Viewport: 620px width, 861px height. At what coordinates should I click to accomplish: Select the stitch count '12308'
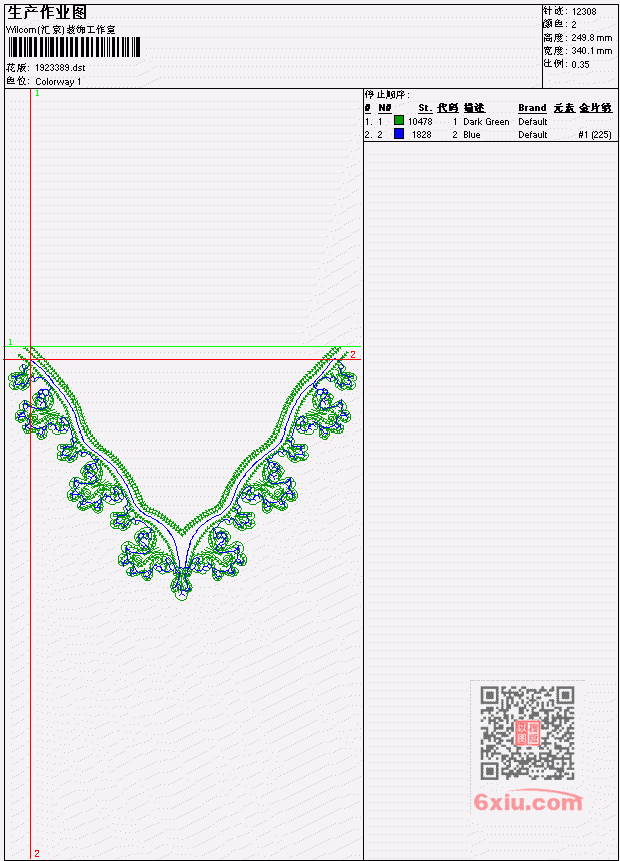click(x=584, y=12)
